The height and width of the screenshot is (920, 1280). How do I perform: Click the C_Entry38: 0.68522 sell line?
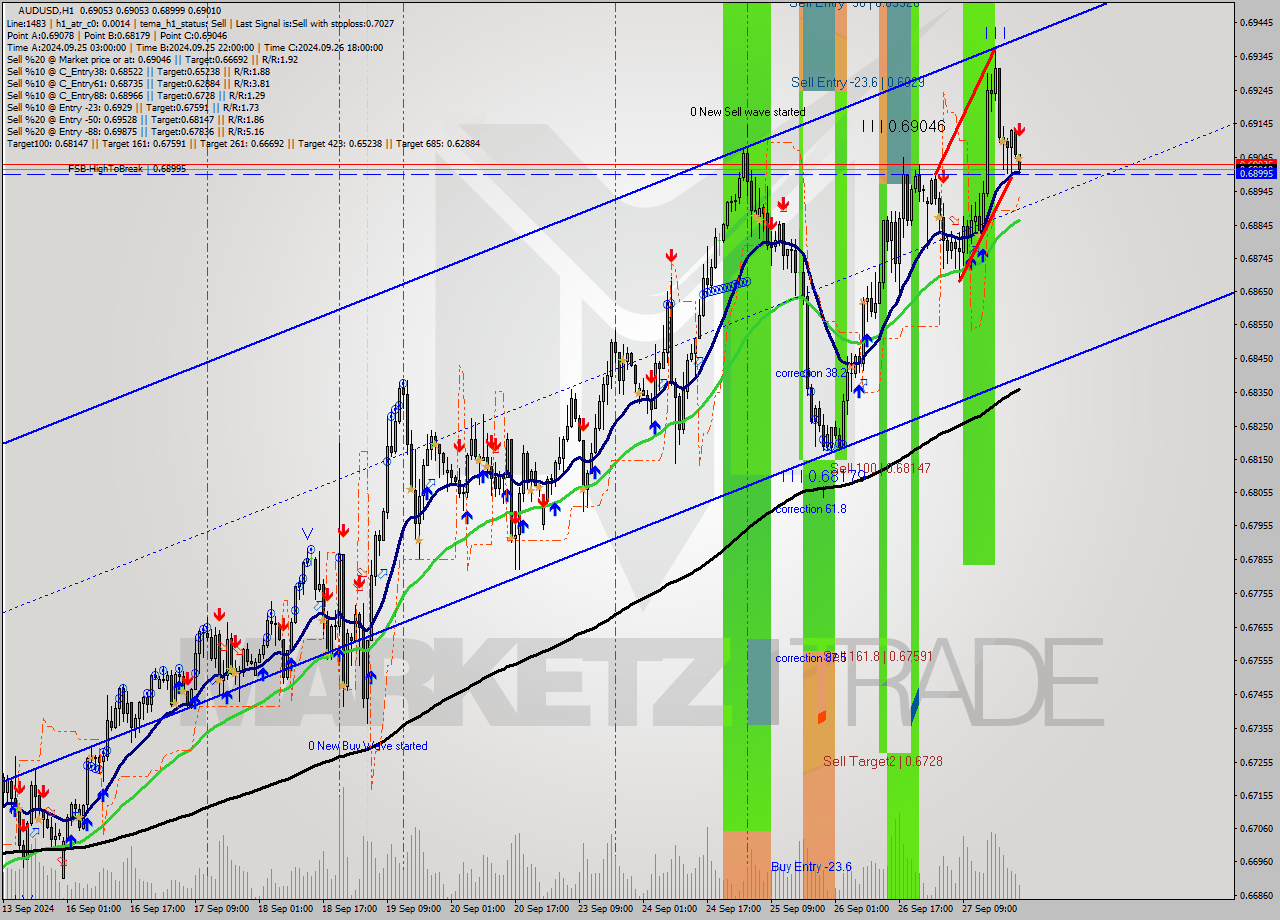pyautogui.click(x=138, y=71)
